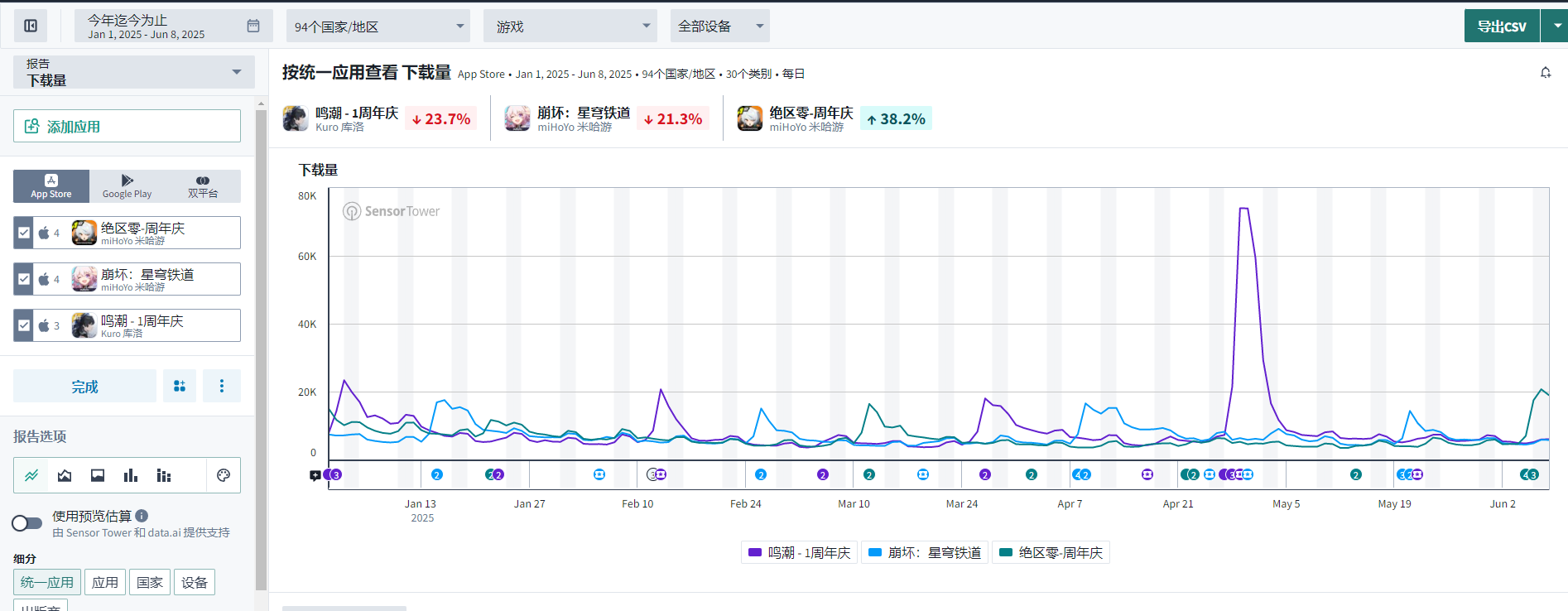Uncheck the 绝区零-周年庆 app checkbox
The width and height of the screenshot is (1568, 611).
(24, 233)
